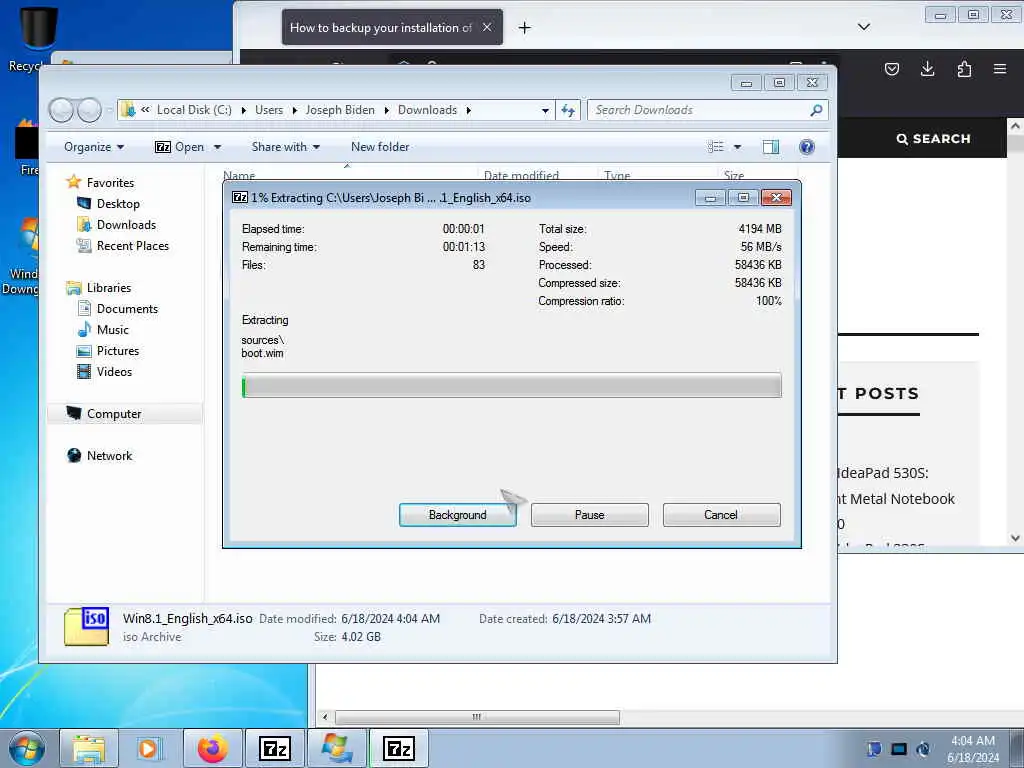Click SEARCH on the web page

coord(933,138)
